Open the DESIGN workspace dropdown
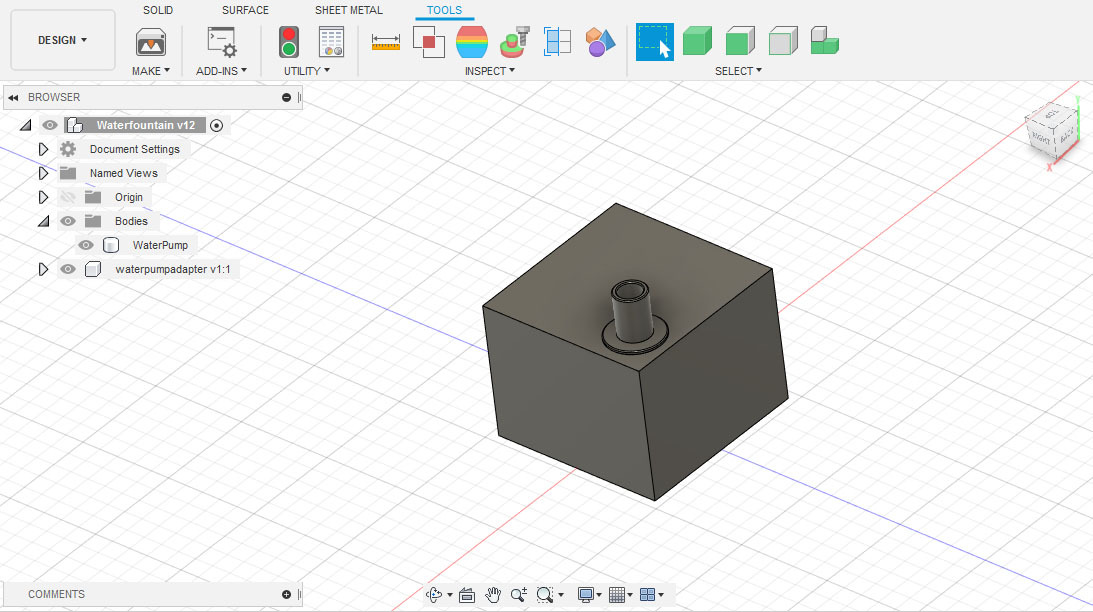The image size is (1093, 612). (x=63, y=40)
